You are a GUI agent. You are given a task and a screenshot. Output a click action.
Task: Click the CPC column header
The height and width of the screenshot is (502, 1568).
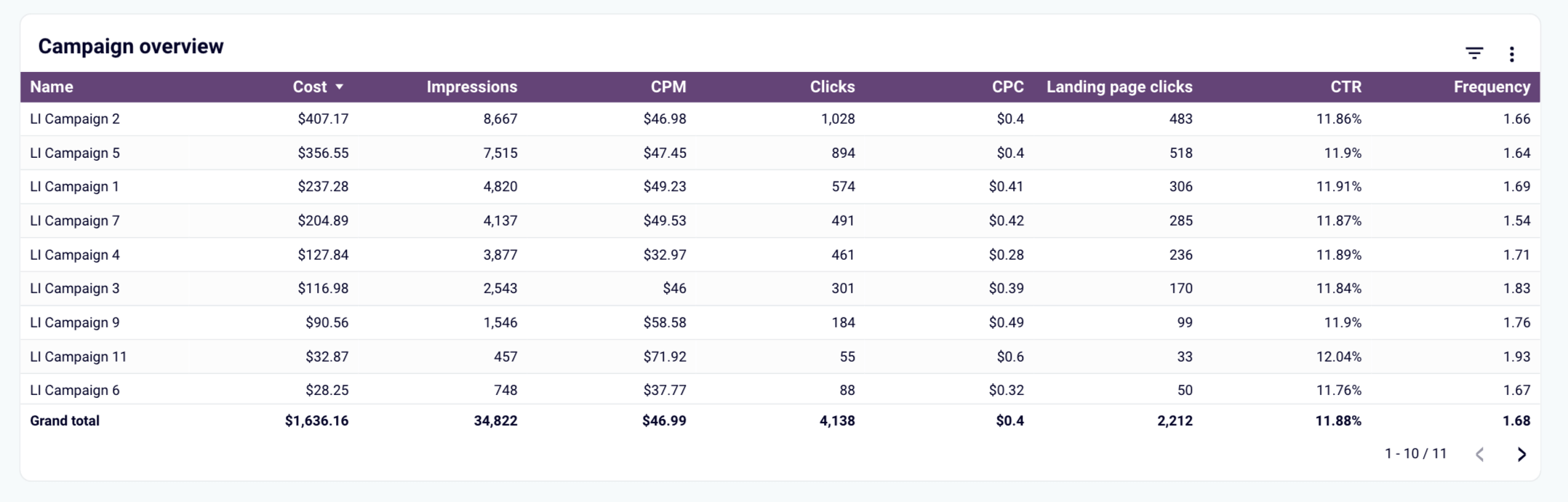[x=1007, y=87]
